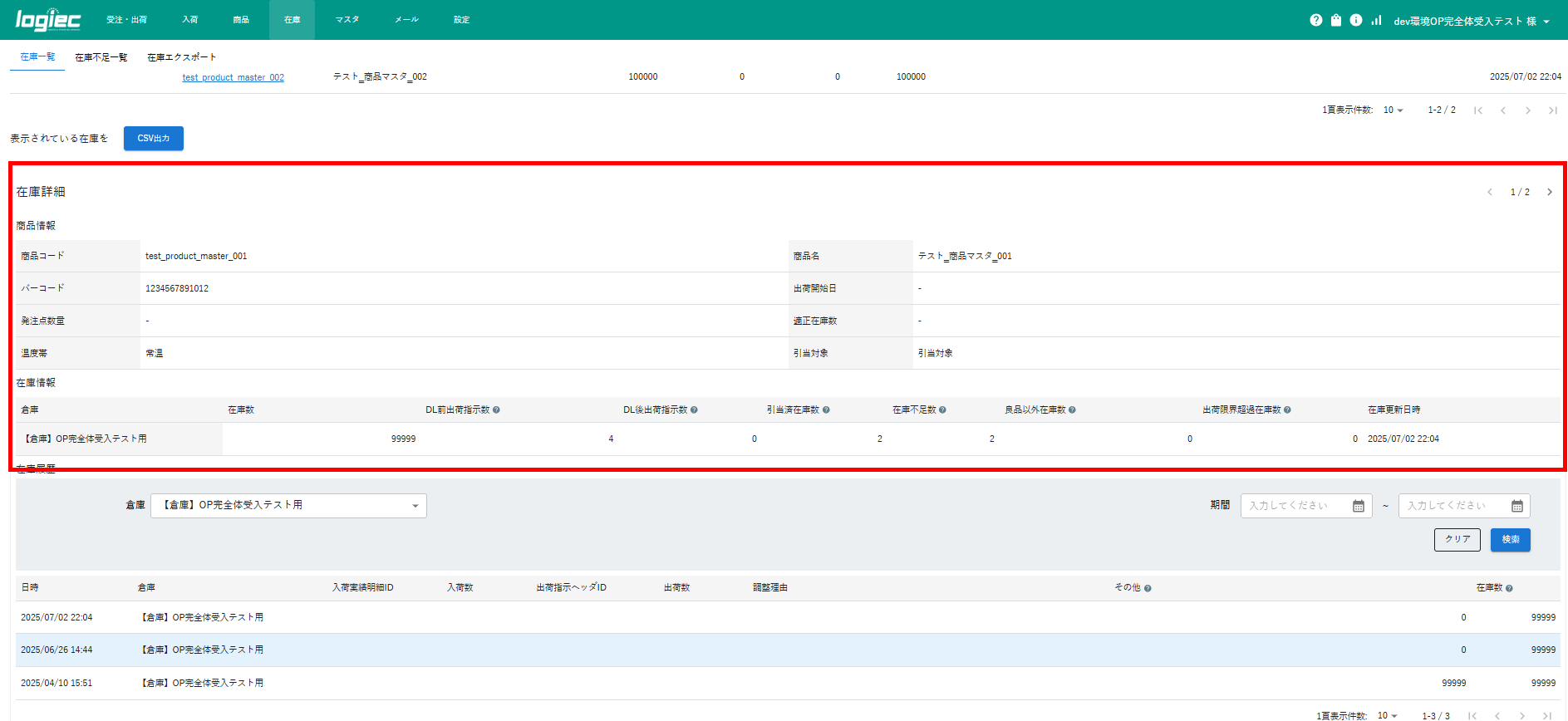Open the shopping bag icon in header

[x=1335, y=20]
